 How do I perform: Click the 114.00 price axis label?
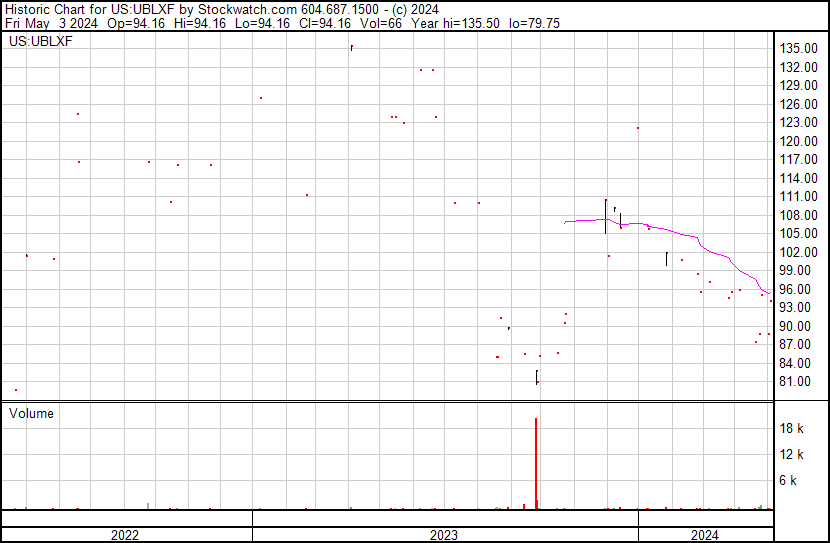798,178
